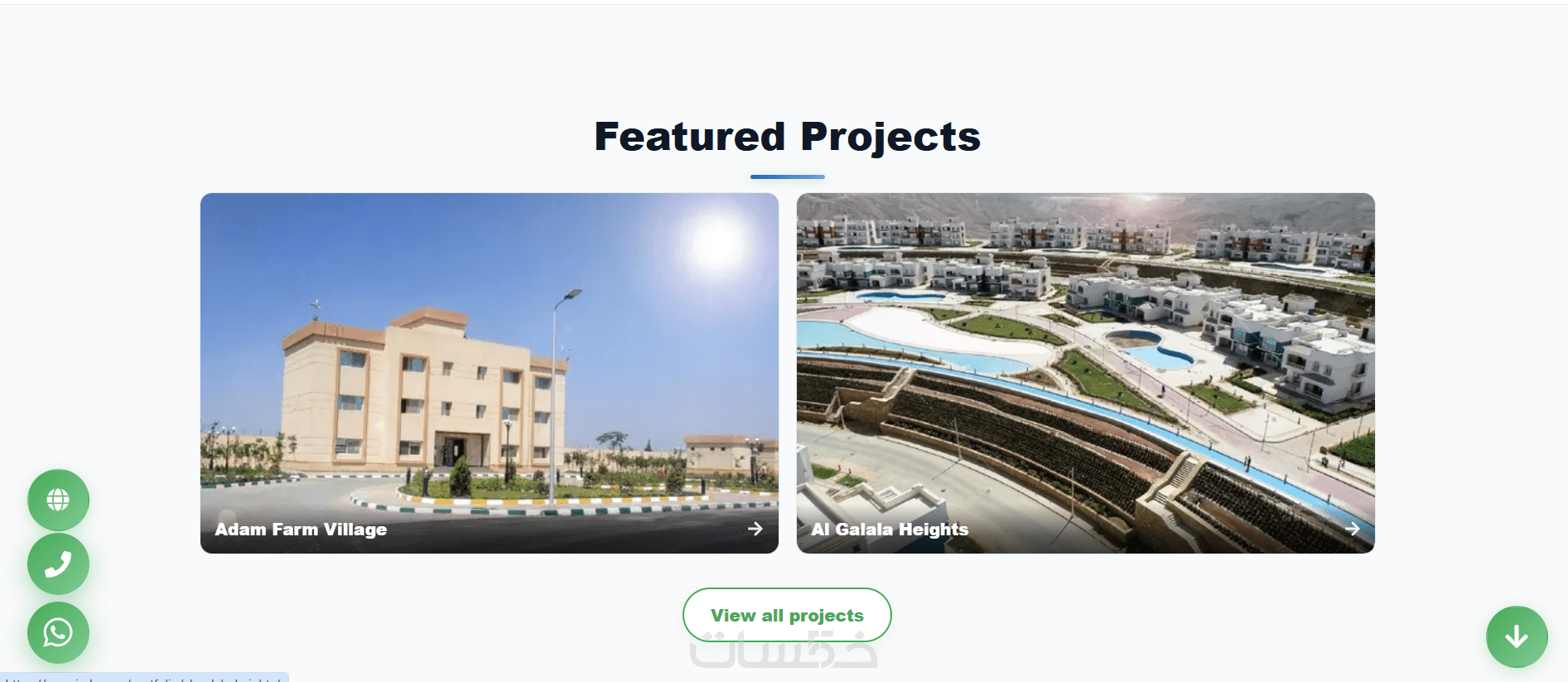This screenshot has width=1568, height=682.
Task: Open the globe language switcher icon
Action: point(58,500)
